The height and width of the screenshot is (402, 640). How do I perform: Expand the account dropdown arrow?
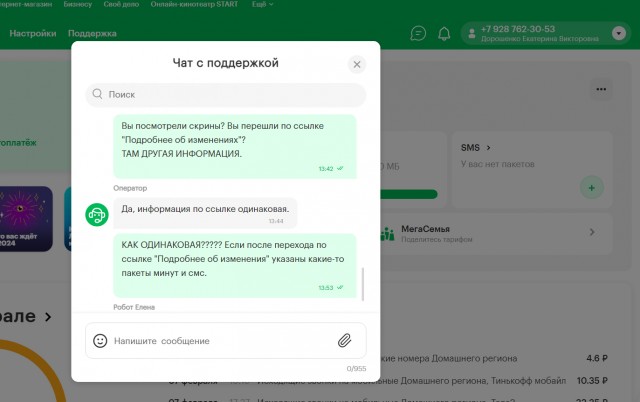(619, 33)
